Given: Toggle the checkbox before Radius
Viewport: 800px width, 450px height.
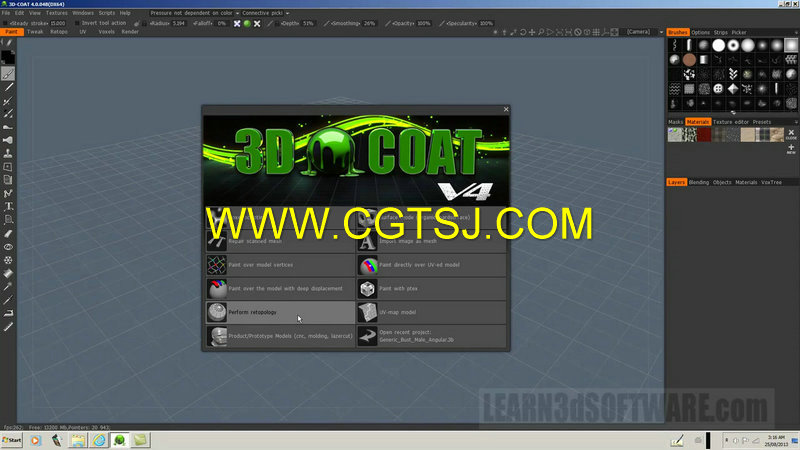Looking at the screenshot, I should pos(145,23).
